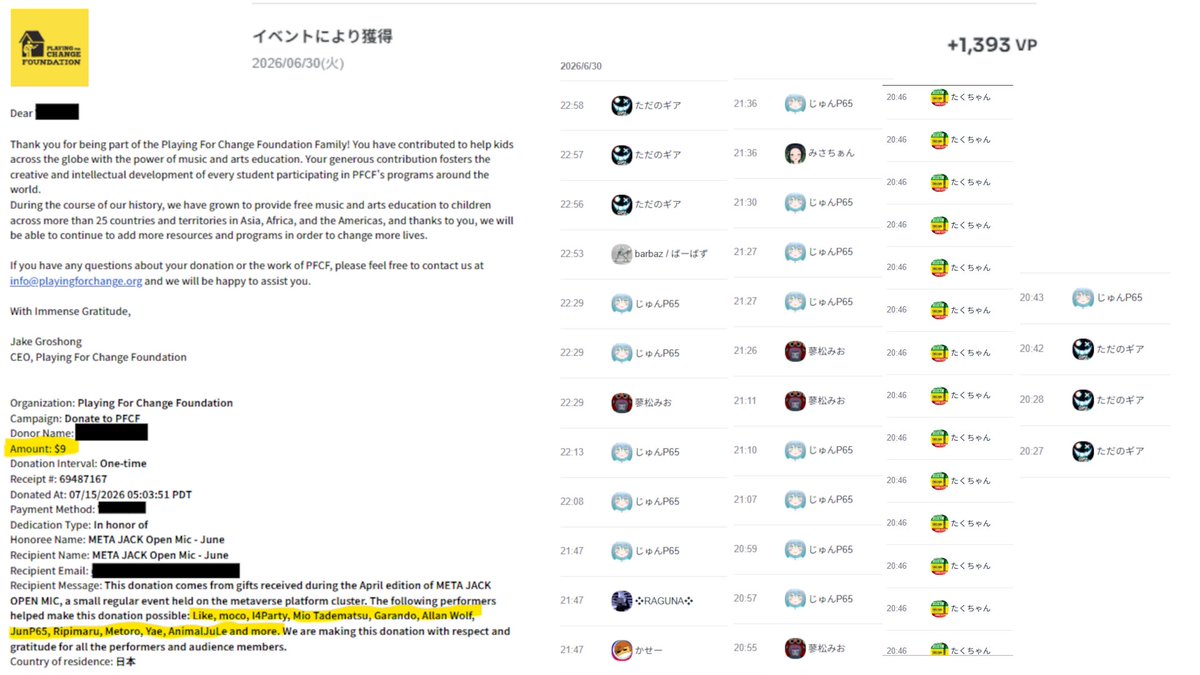Click the ただのギア avatar at 22:57
Screen dimensions: 1200x675
(x=621, y=155)
